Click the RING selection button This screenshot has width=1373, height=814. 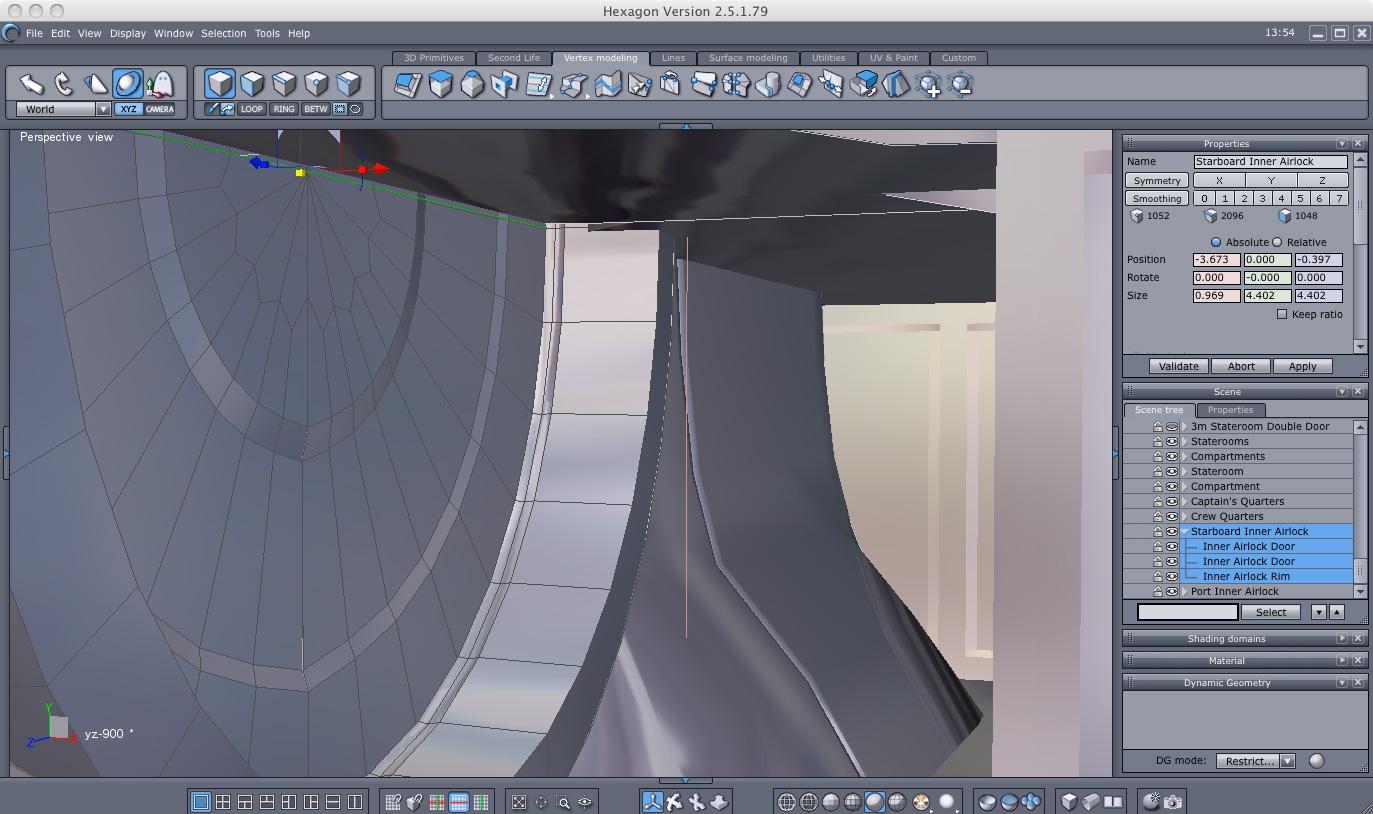(x=283, y=109)
